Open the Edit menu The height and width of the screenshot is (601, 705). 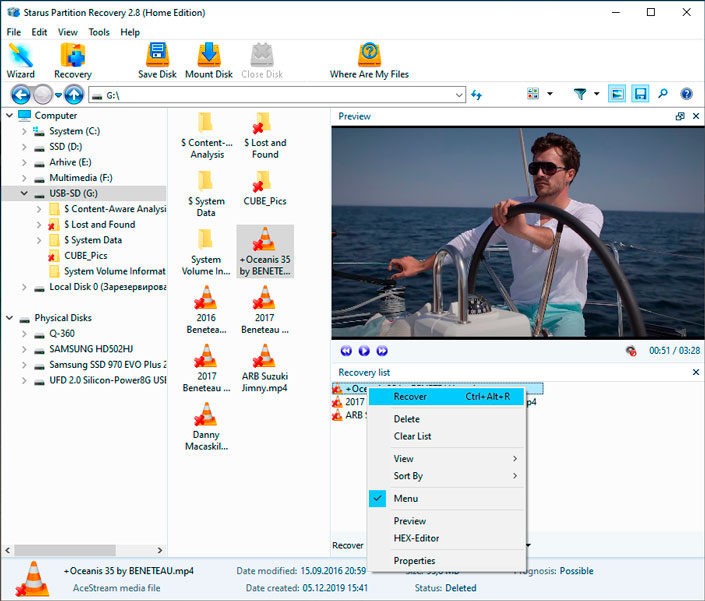tap(39, 32)
